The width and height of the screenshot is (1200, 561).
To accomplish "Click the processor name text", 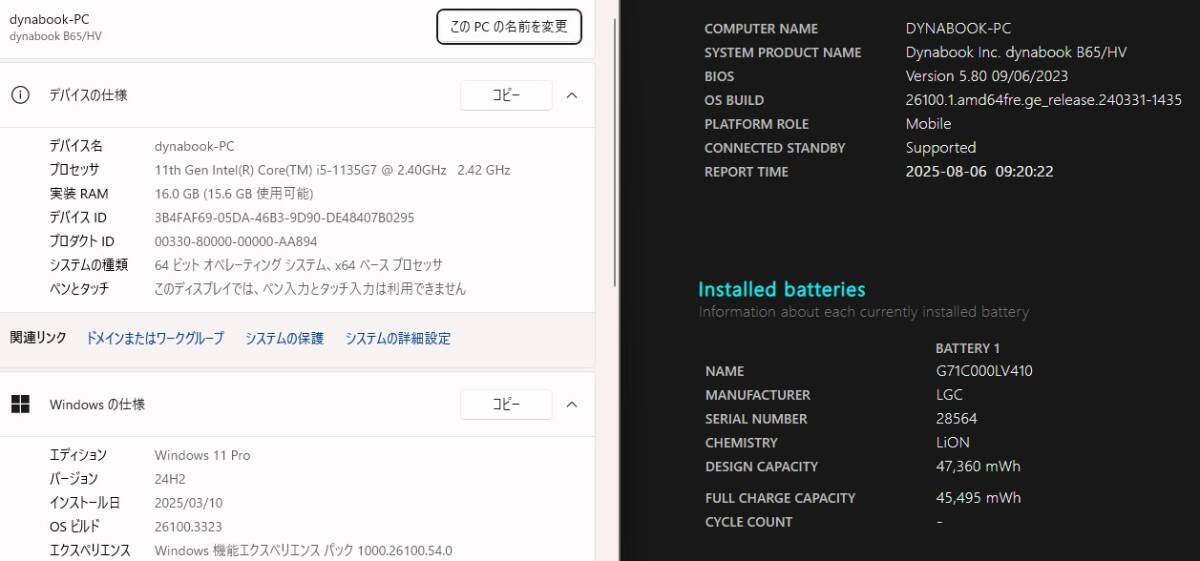I will pyautogui.click(x=332, y=170).
